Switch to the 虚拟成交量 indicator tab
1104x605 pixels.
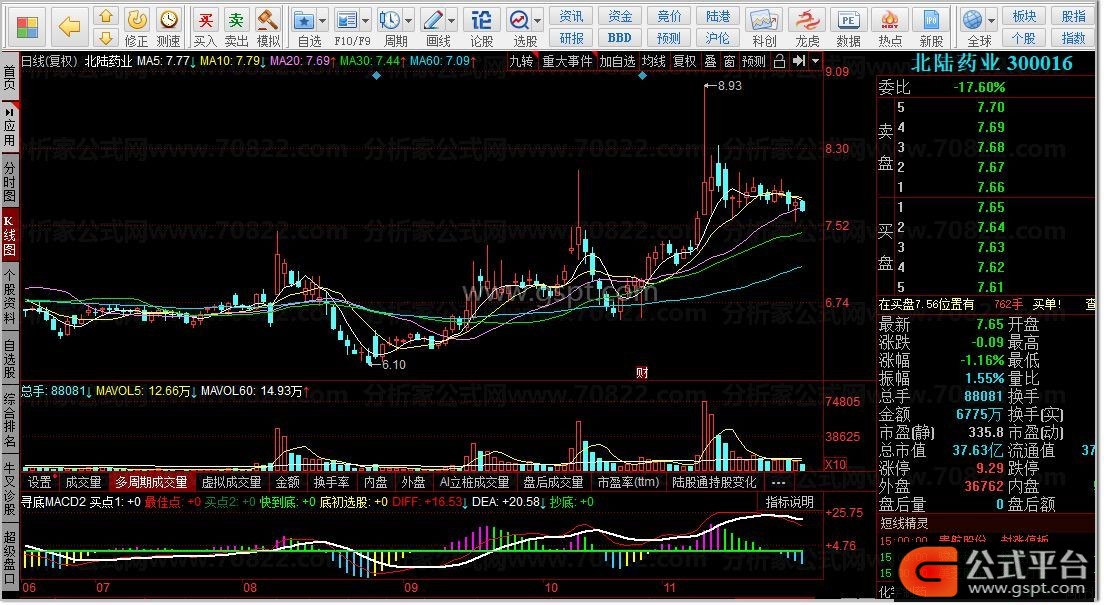(231, 482)
